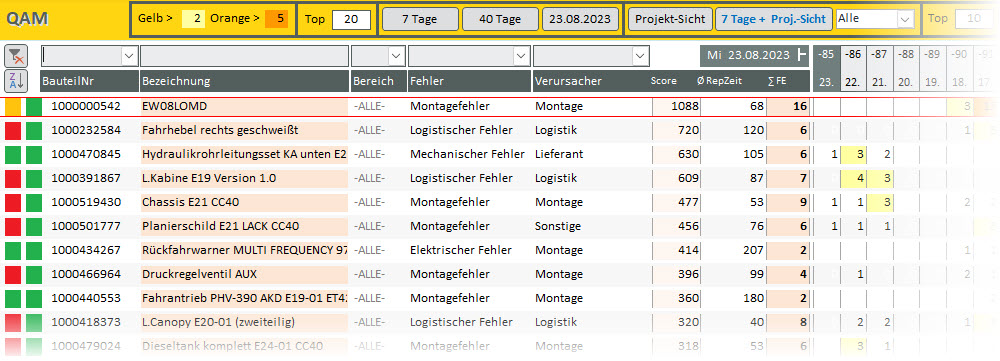Click the Gelb threshold field with 2
The width and height of the screenshot is (1000, 361).
click(193, 19)
